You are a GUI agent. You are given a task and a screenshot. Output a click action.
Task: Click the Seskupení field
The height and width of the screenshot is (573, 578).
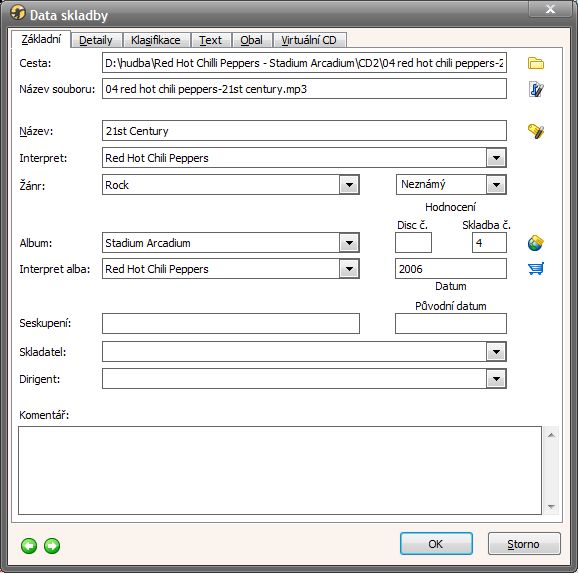coord(231,324)
